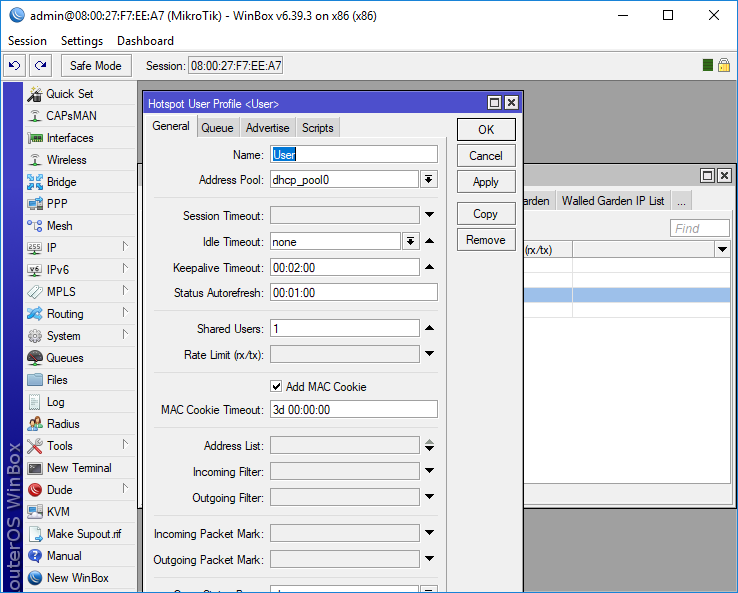
Task: Click the Cancel button
Action: tap(486, 156)
